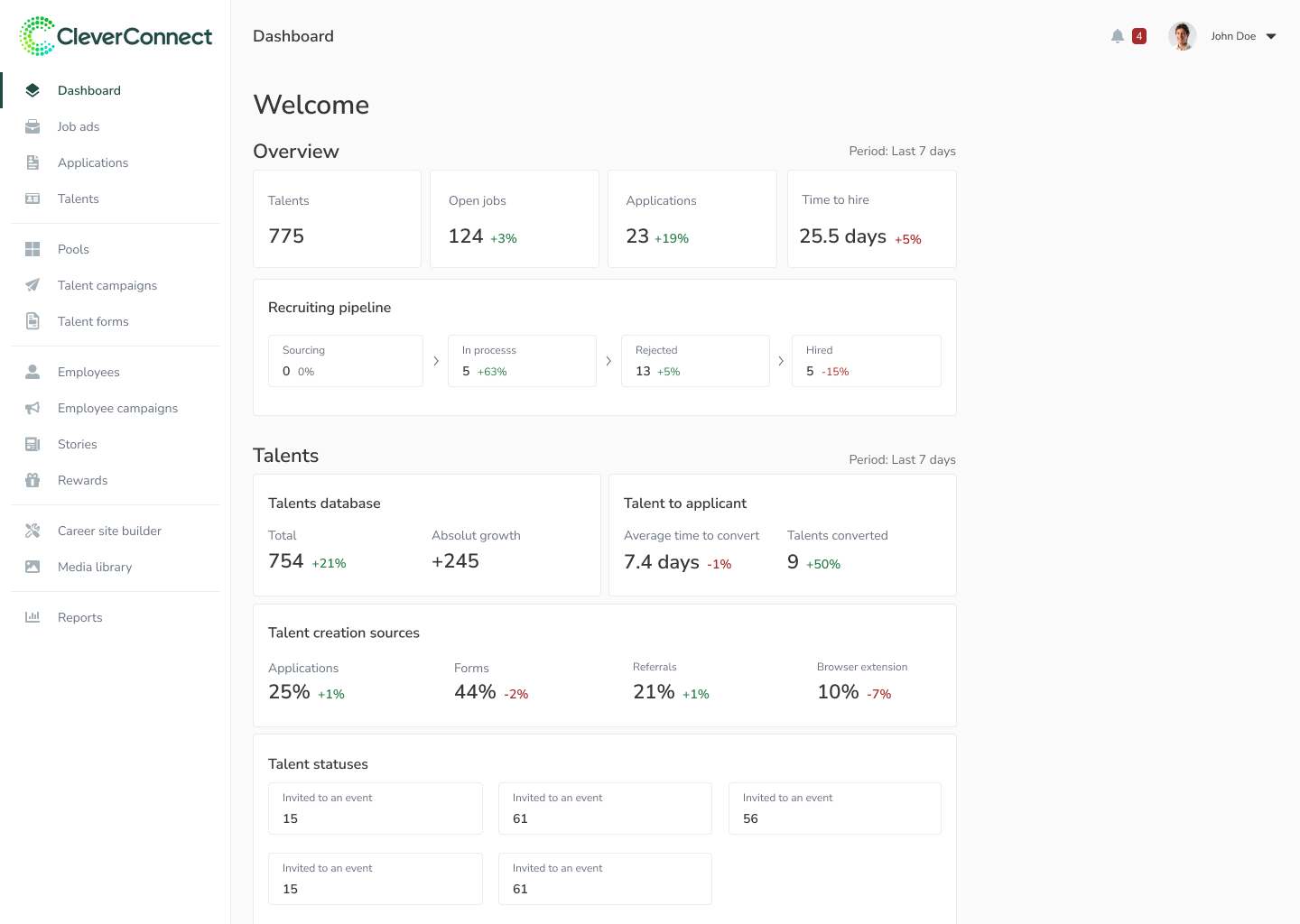1300x924 pixels.
Task: Click the Job ads briefcase icon
Action: tap(32, 126)
